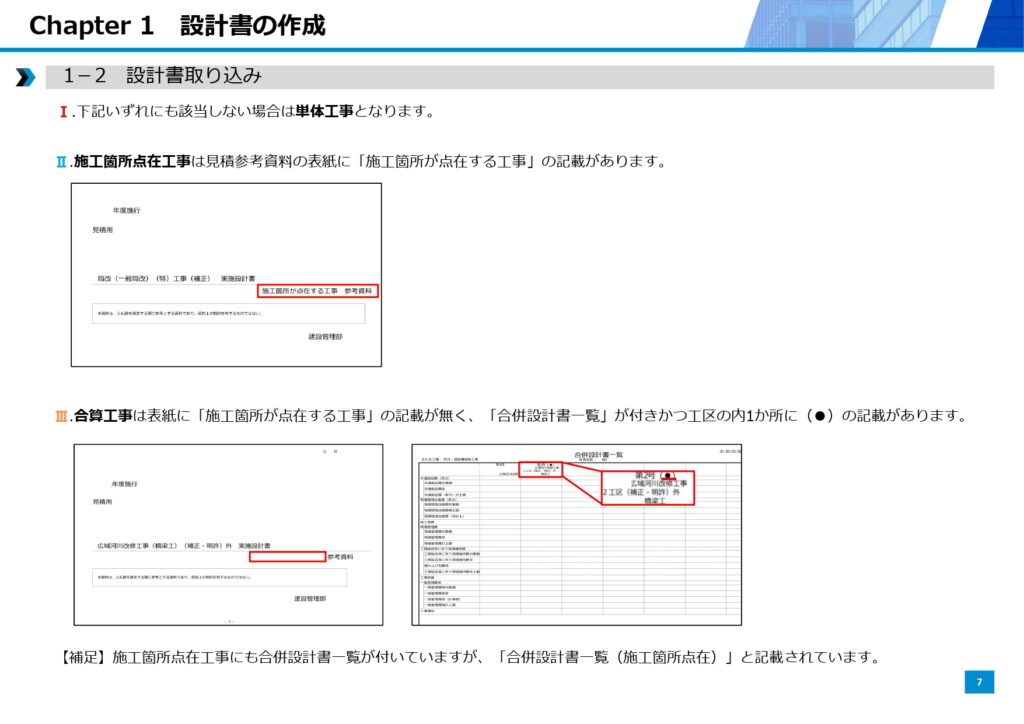Click the small red box in the table header
The height and width of the screenshot is (724, 1024).
535,468
